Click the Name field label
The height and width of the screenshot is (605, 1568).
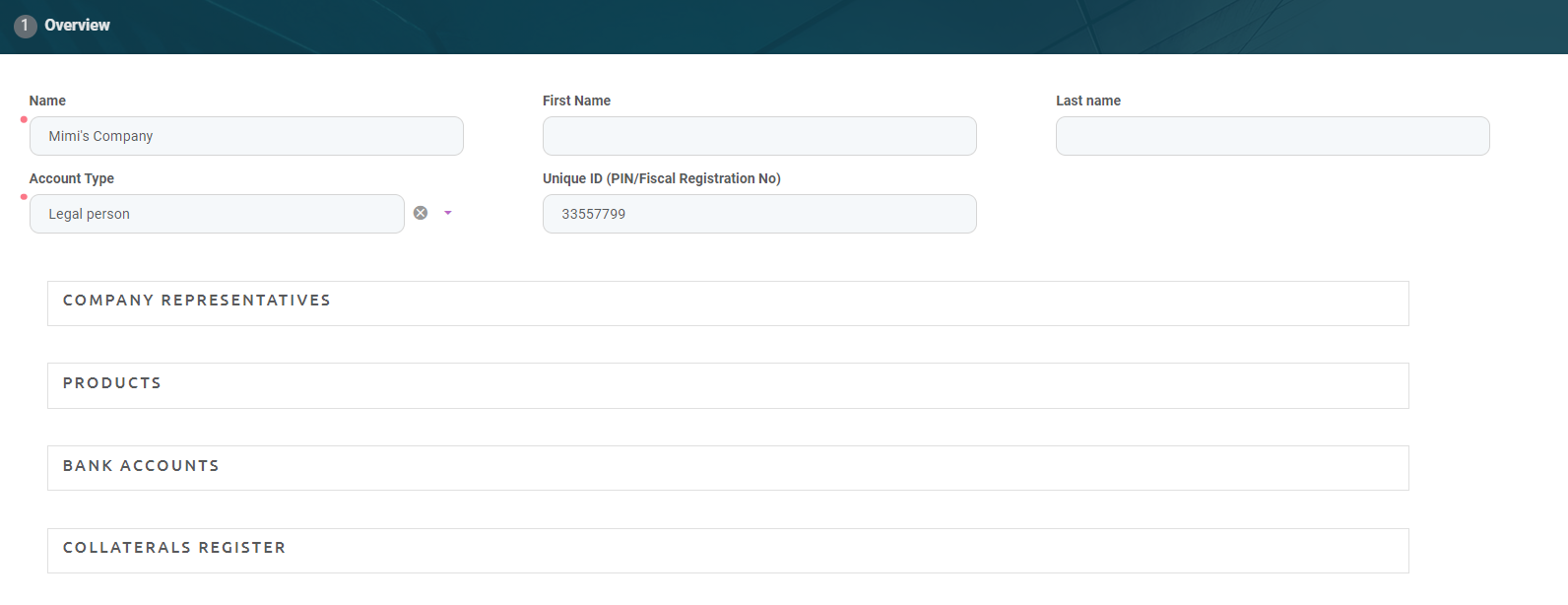click(x=47, y=101)
